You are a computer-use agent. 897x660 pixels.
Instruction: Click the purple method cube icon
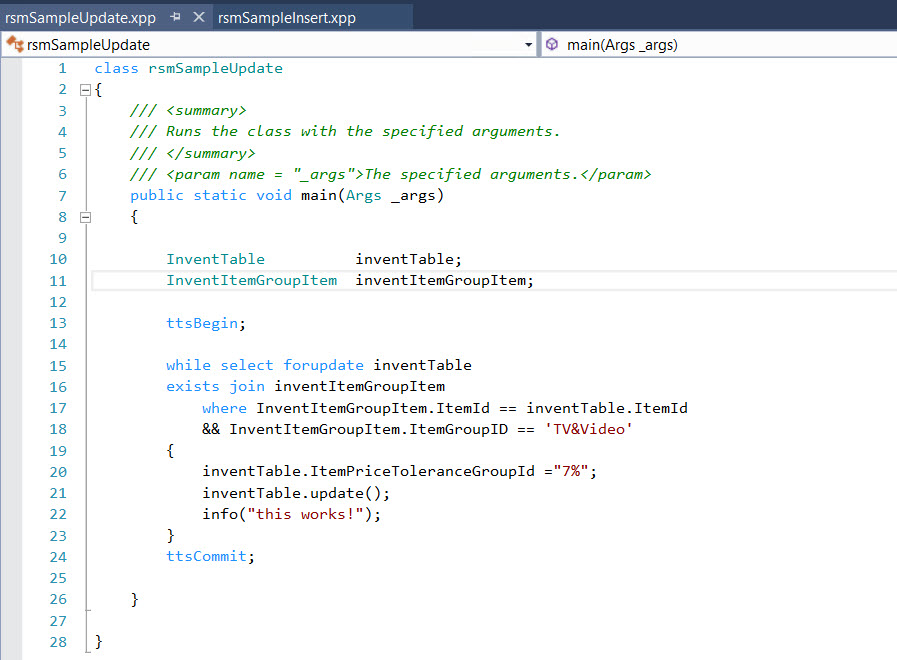[552, 45]
